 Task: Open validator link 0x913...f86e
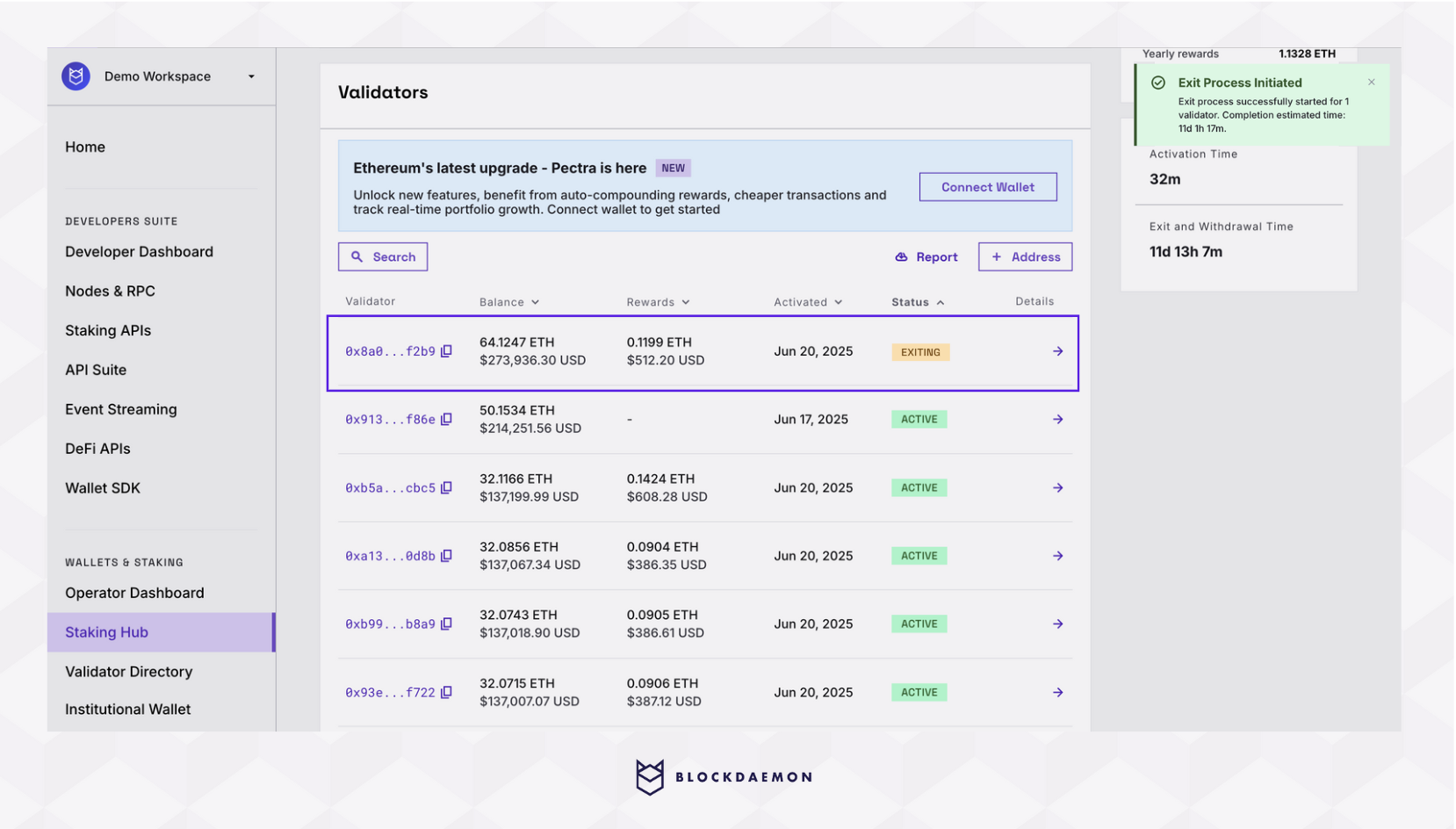tap(390, 420)
